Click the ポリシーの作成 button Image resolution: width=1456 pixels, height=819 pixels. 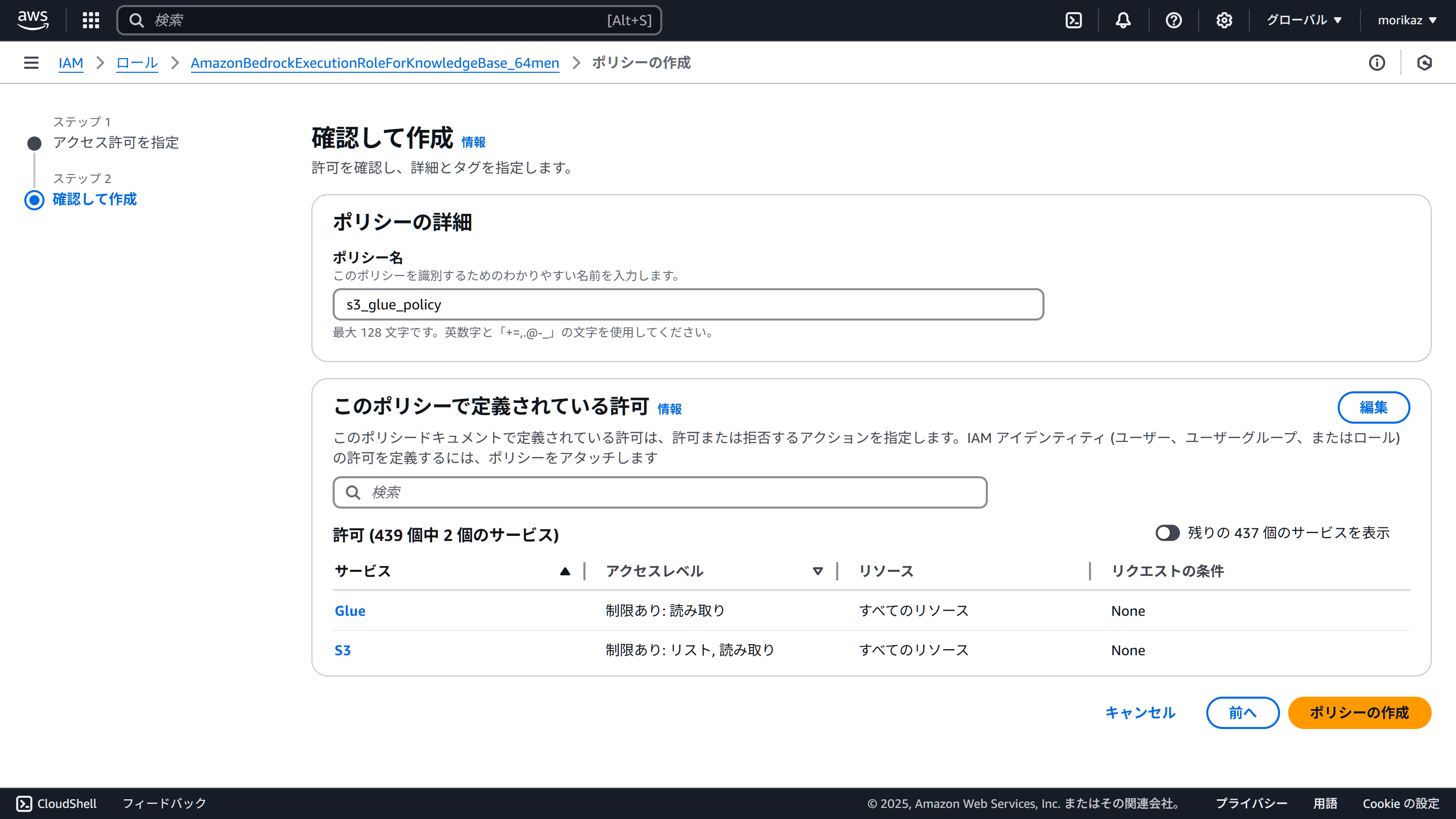click(x=1359, y=713)
